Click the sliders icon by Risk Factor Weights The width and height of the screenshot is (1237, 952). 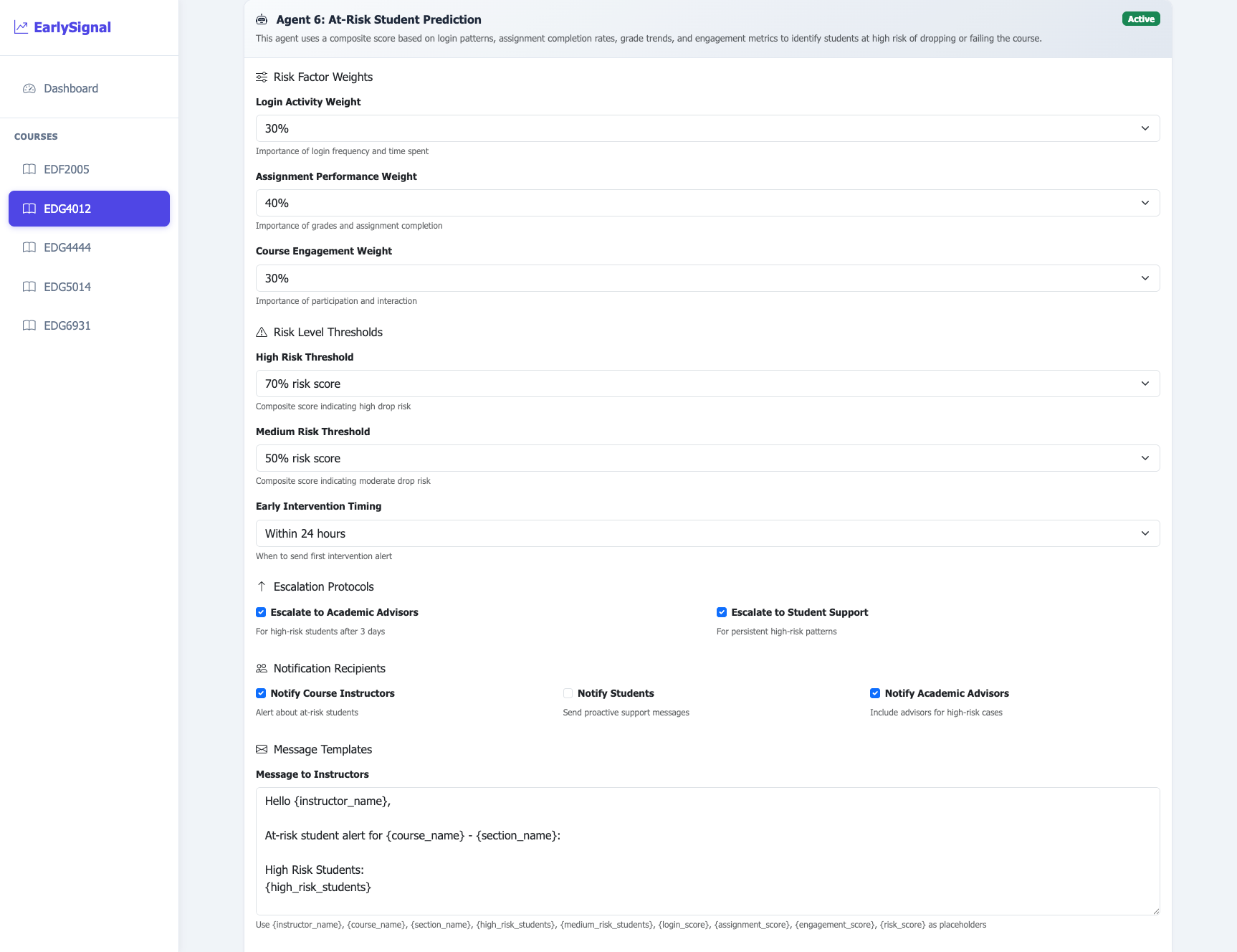tap(262, 77)
